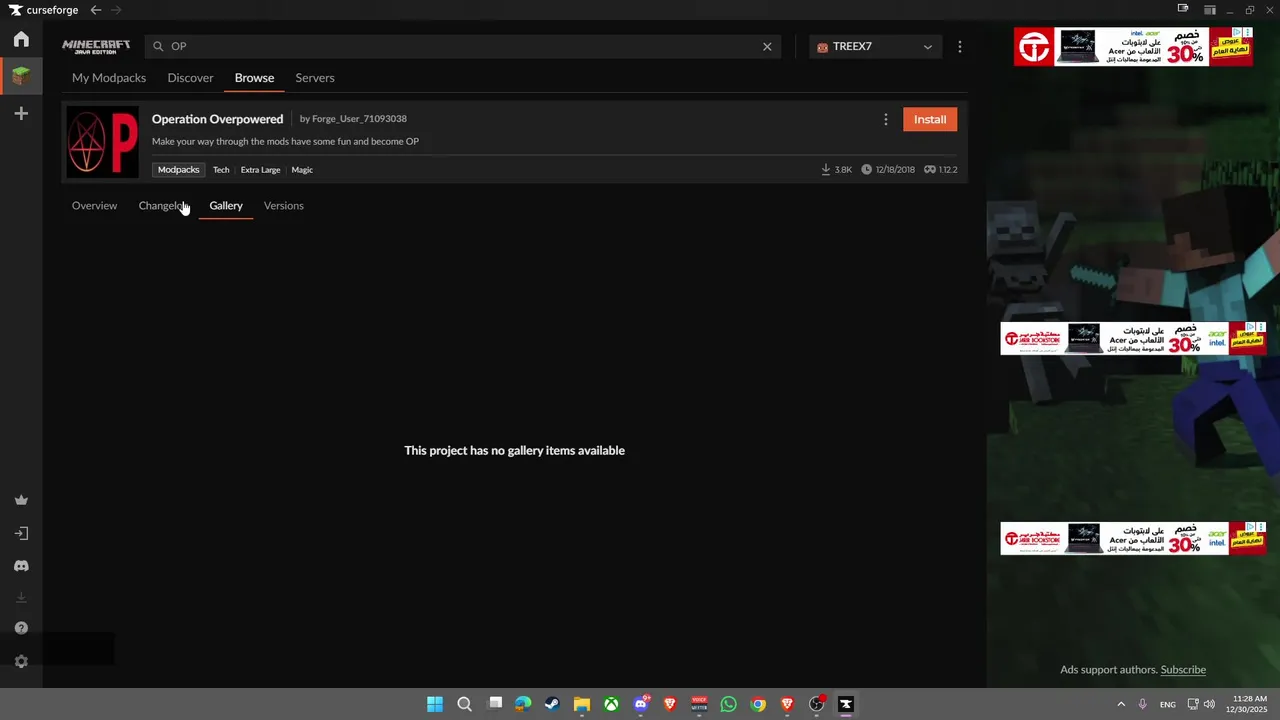
Task: Add a new game with the plus icon
Action: (21, 114)
